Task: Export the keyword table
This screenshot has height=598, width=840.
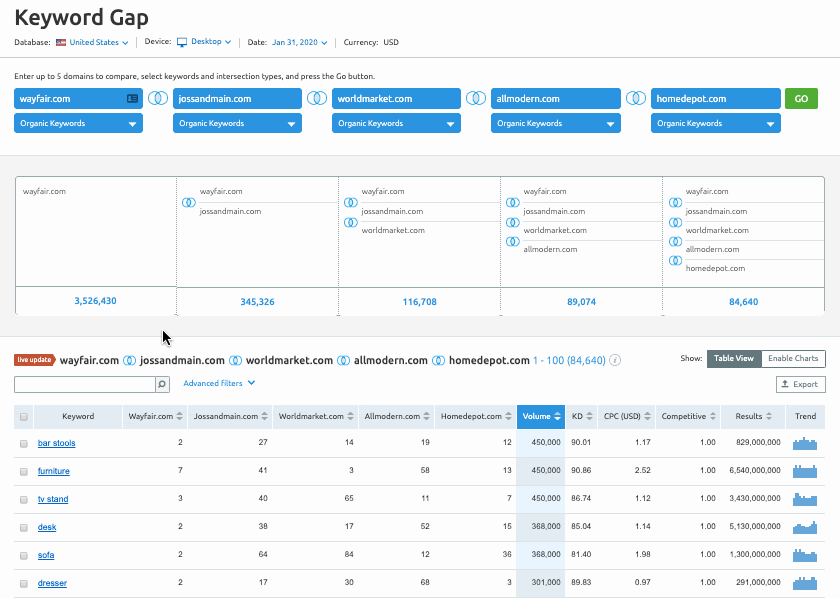Action: click(800, 384)
